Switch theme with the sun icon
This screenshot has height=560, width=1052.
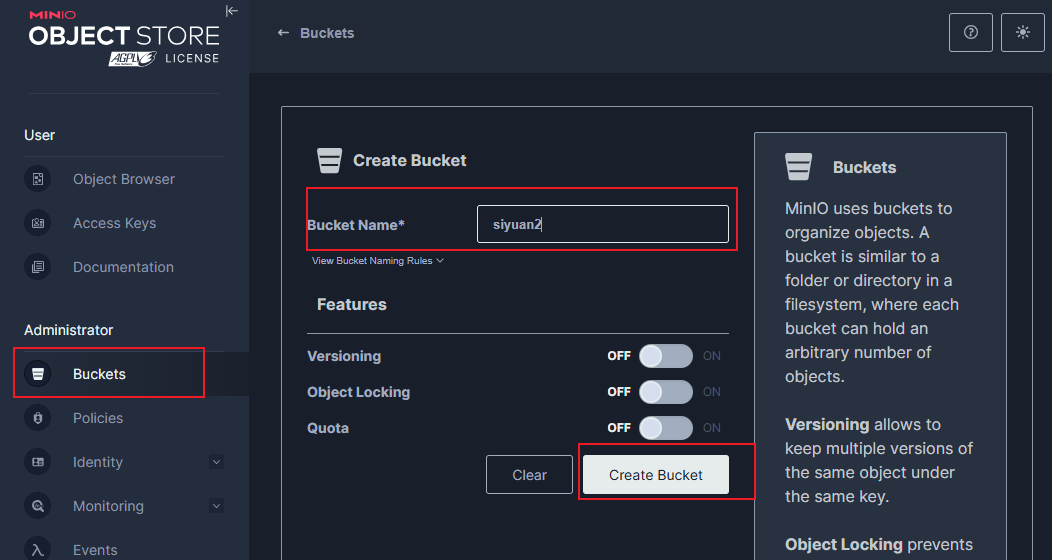(1022, 33)
